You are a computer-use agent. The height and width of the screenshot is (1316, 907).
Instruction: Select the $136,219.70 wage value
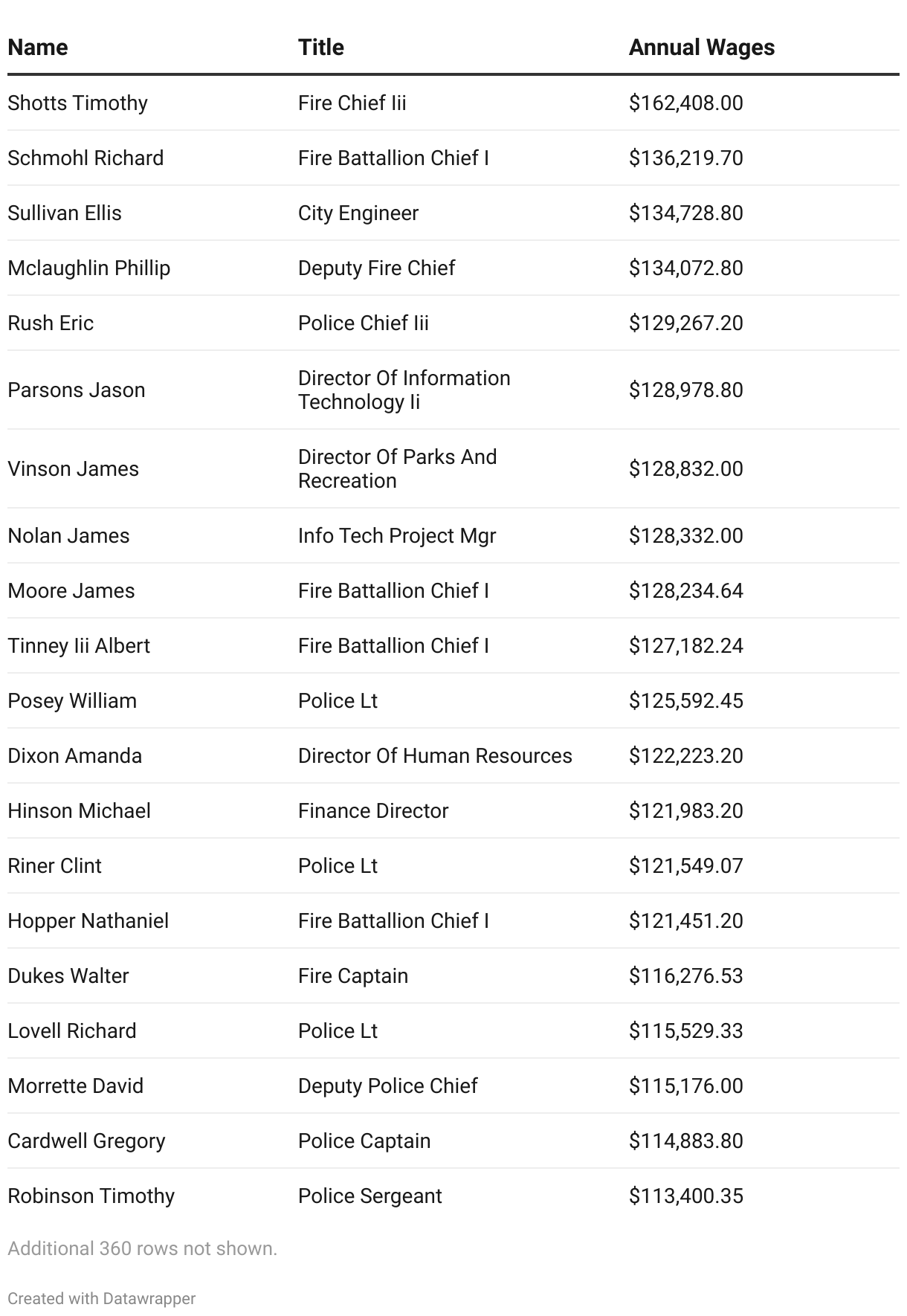click(685, 158)
